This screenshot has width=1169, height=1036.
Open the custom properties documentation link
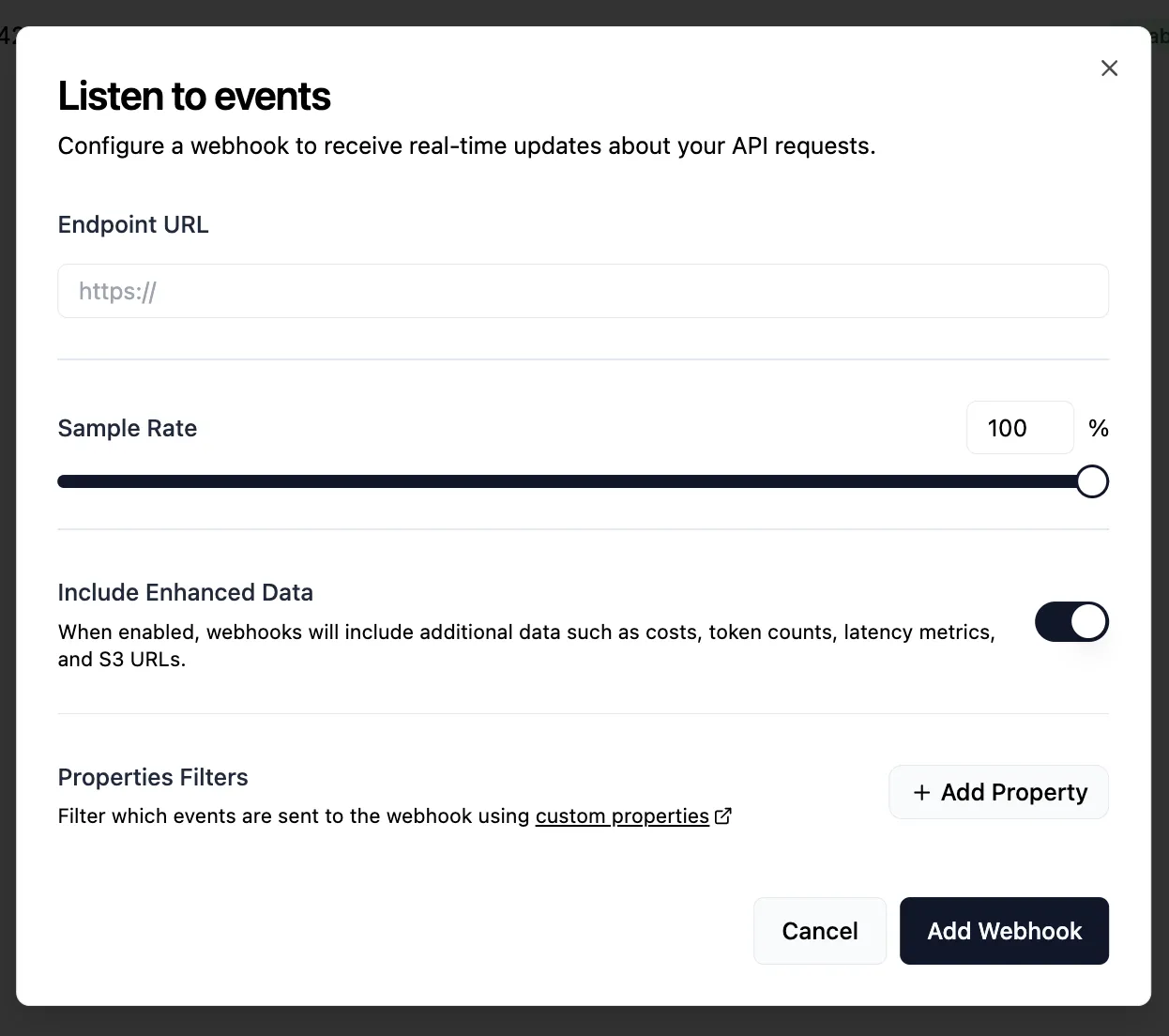click(621, 815)
